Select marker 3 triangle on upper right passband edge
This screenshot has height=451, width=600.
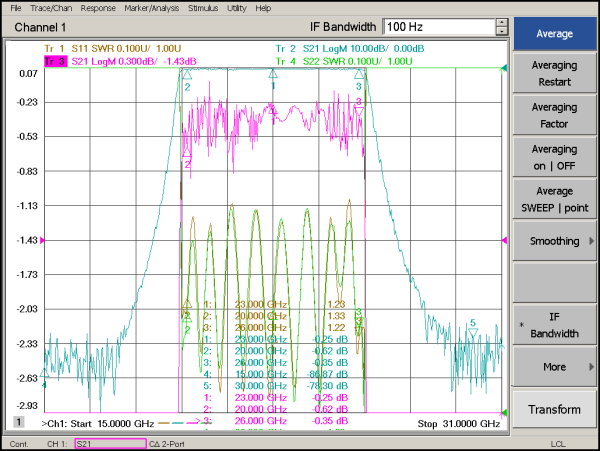click(359, 75)
